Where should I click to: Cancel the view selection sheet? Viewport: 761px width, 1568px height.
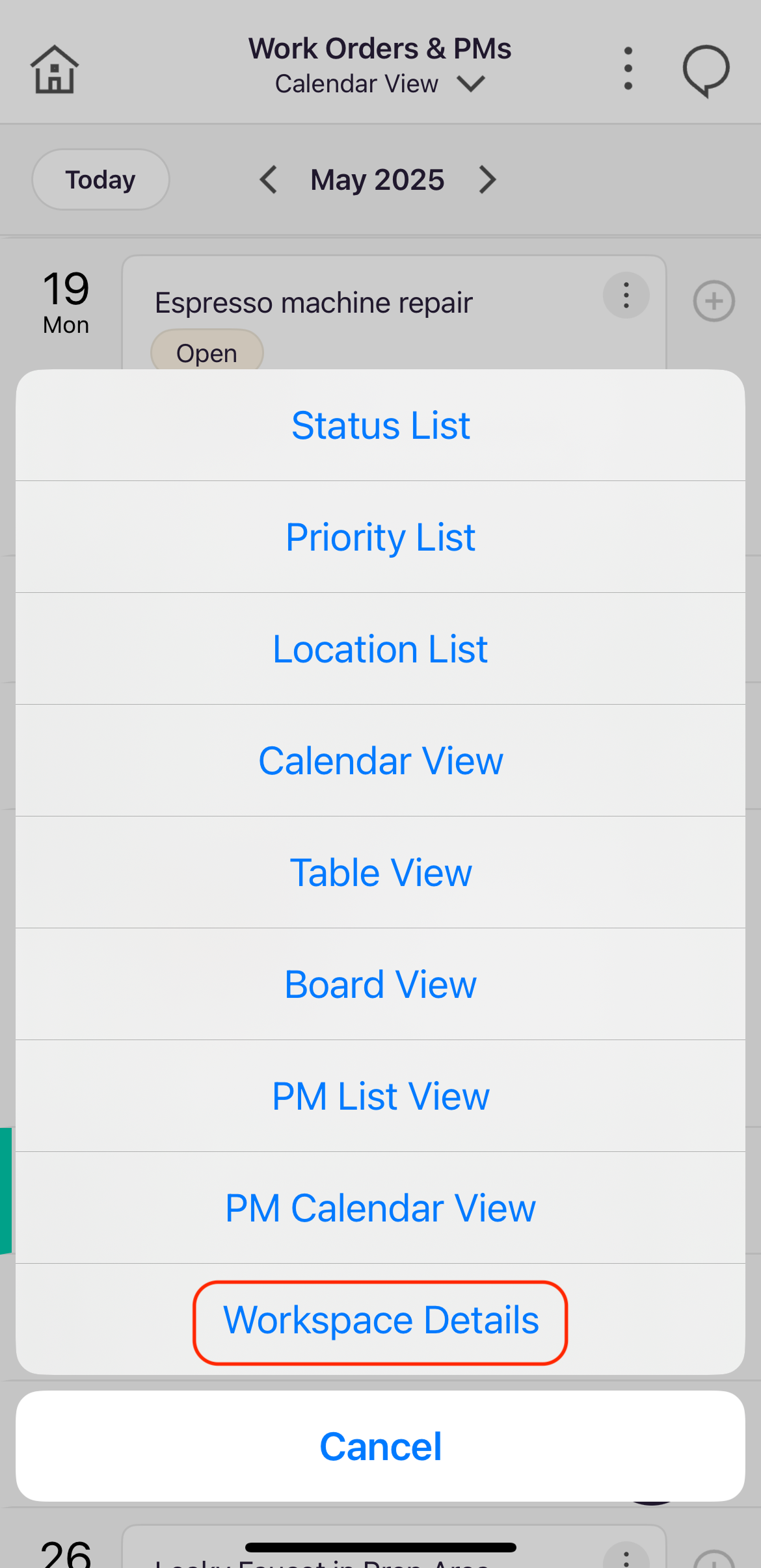(380, 1446)
